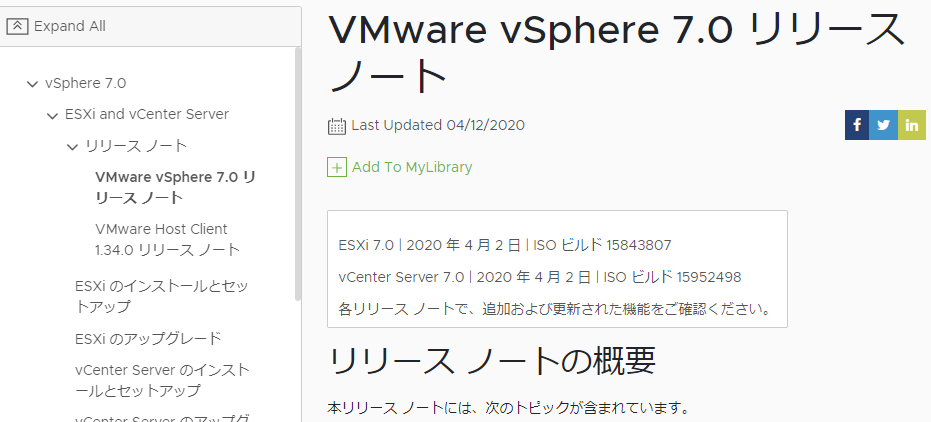
Task: Share page on Facebook
Action: [x=857, y=125]
